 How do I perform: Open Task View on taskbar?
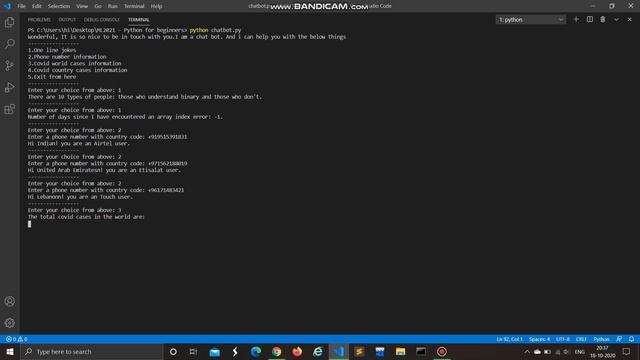coord(193,351)
